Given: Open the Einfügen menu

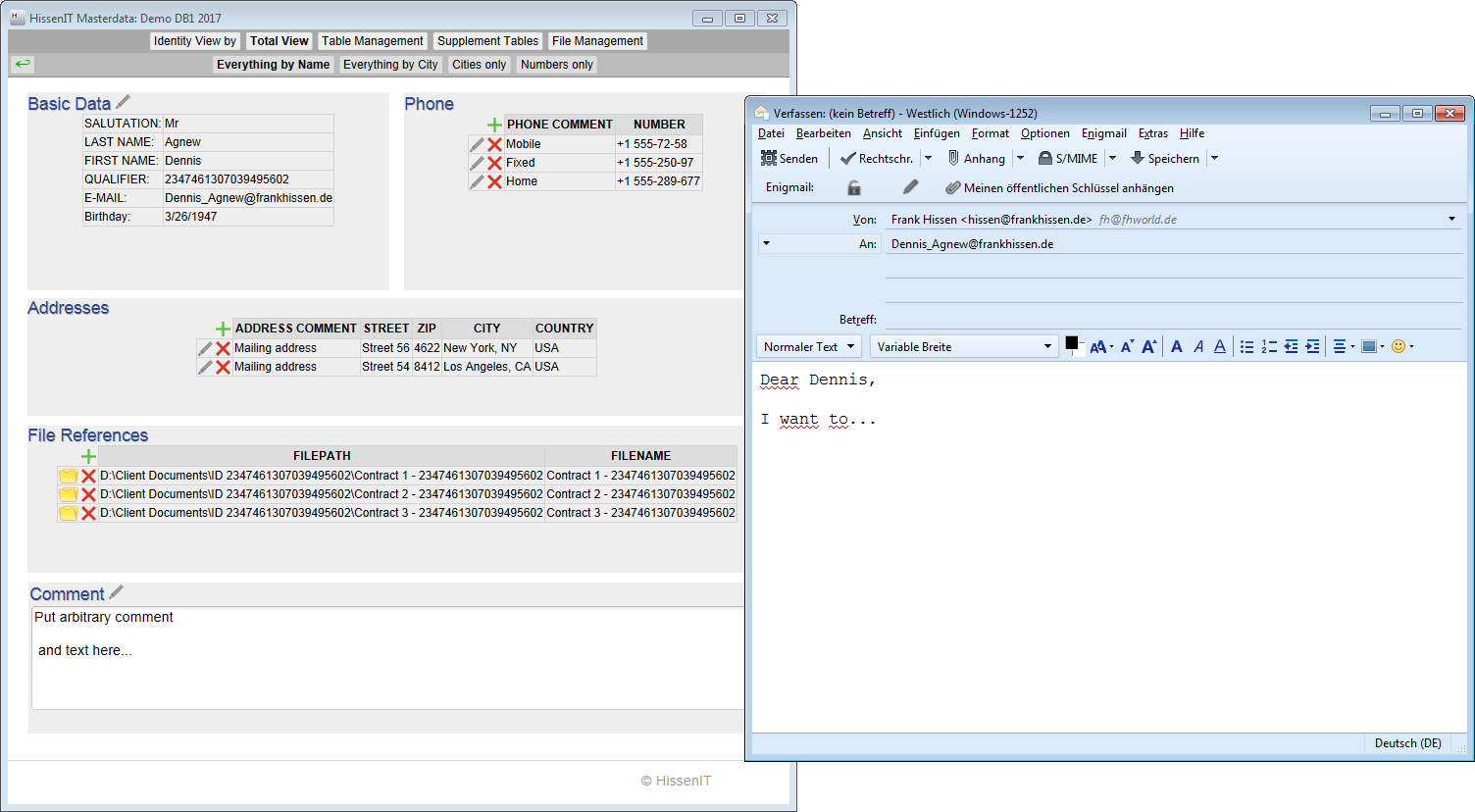Looking at the screenshot, I should [937, 133].
